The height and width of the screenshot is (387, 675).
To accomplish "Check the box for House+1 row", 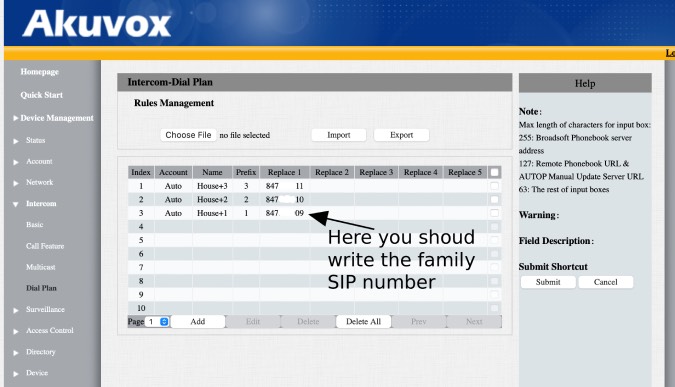I will pos(494,213).
